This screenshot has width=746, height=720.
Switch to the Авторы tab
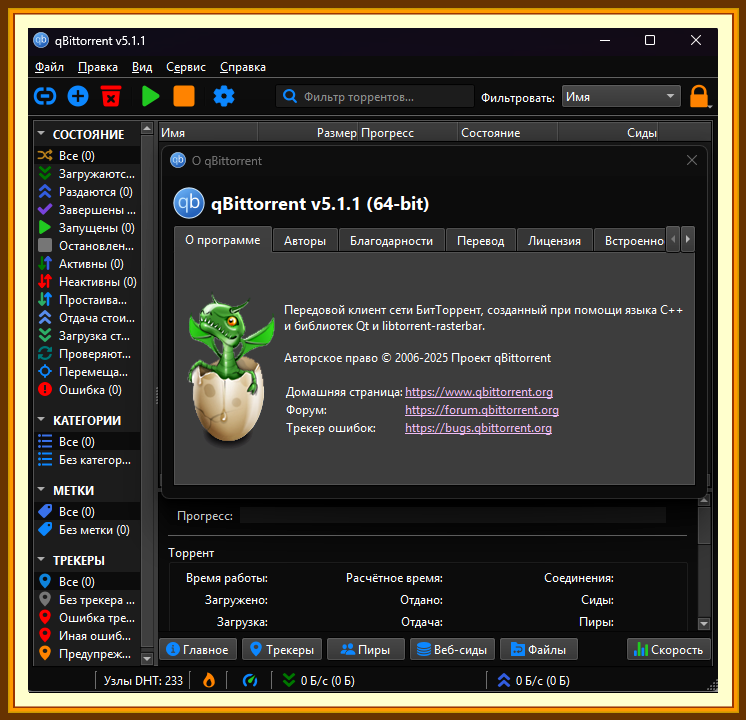(x=305, y=241)
